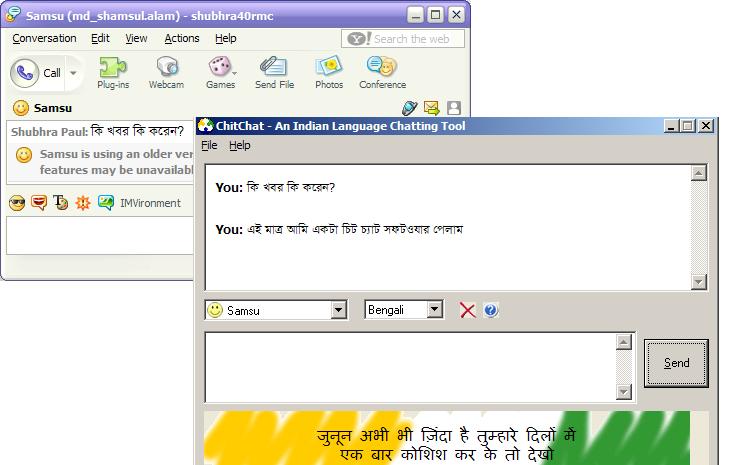This screenshot has height=465, width=730.
Task: Open the Actions menu
Action: click(x=182, y=38)
